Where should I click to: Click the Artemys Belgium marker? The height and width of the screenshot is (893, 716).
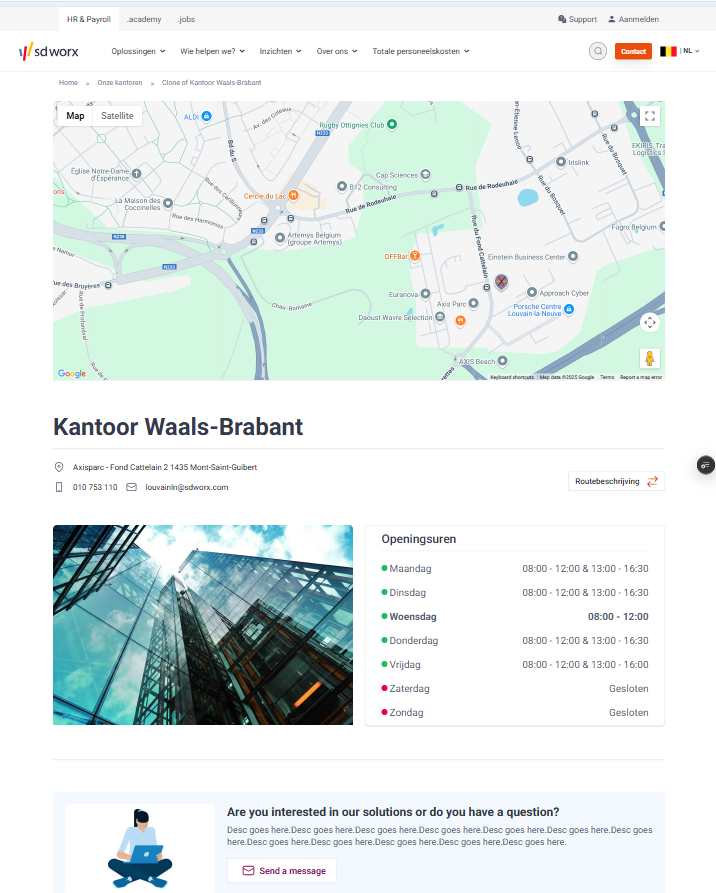pos(280,237)
